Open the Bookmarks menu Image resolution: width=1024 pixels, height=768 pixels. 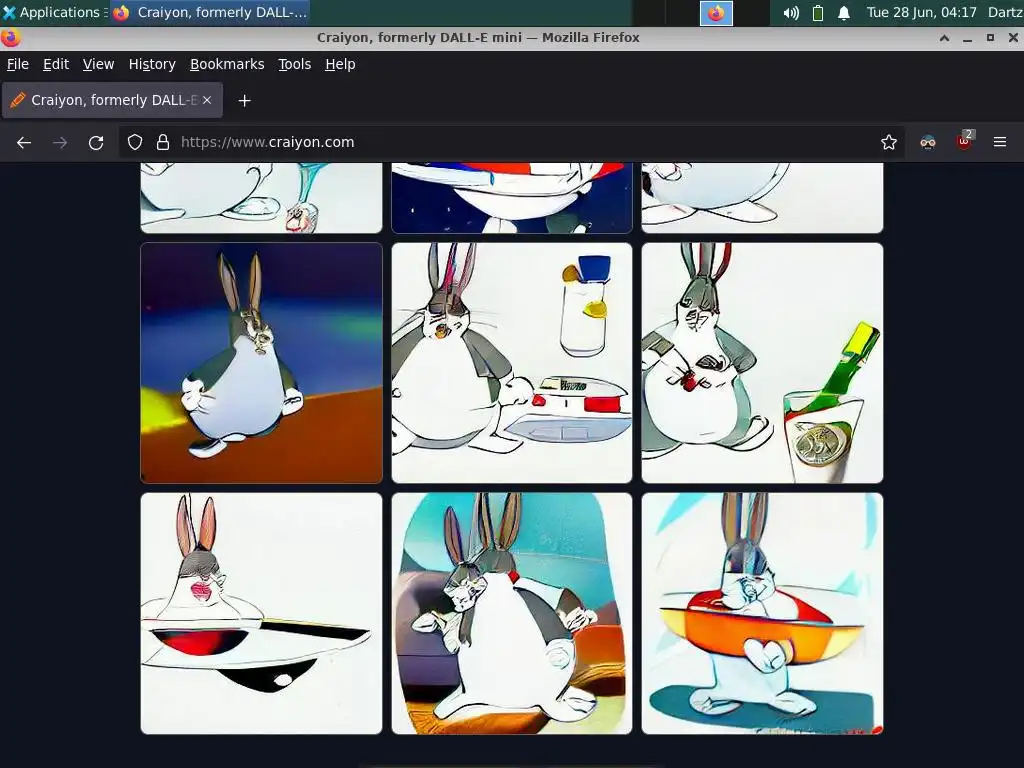point(227,64)
